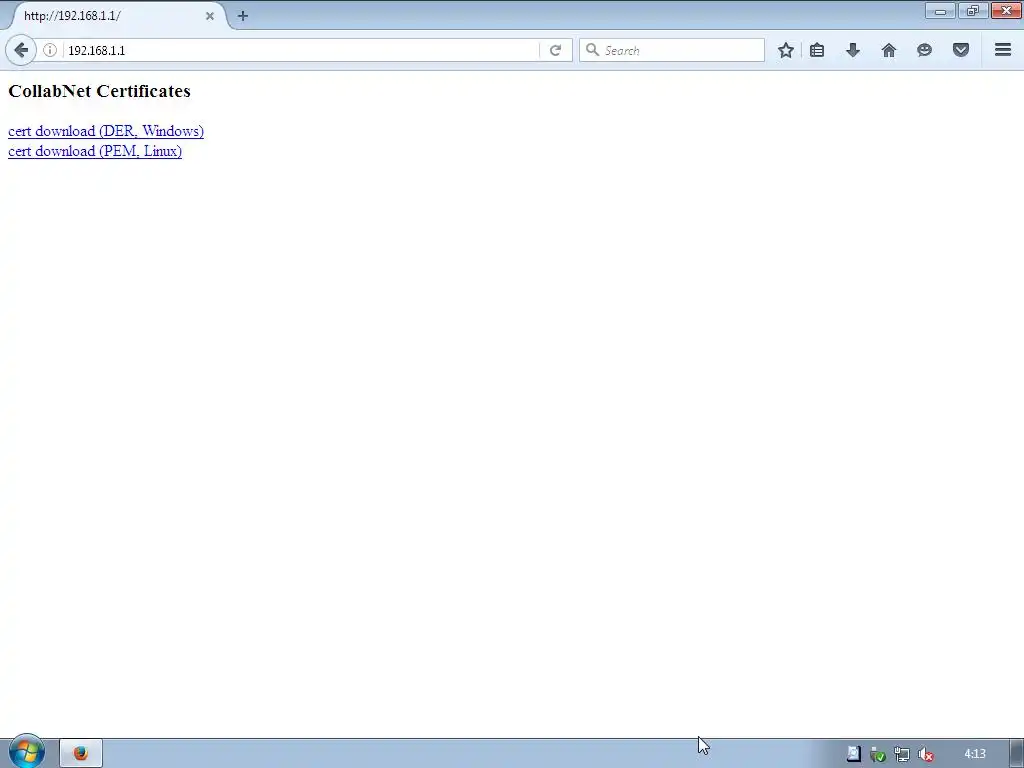
Task: Reload the page with the refresh icon
Action: pos(555,50)
